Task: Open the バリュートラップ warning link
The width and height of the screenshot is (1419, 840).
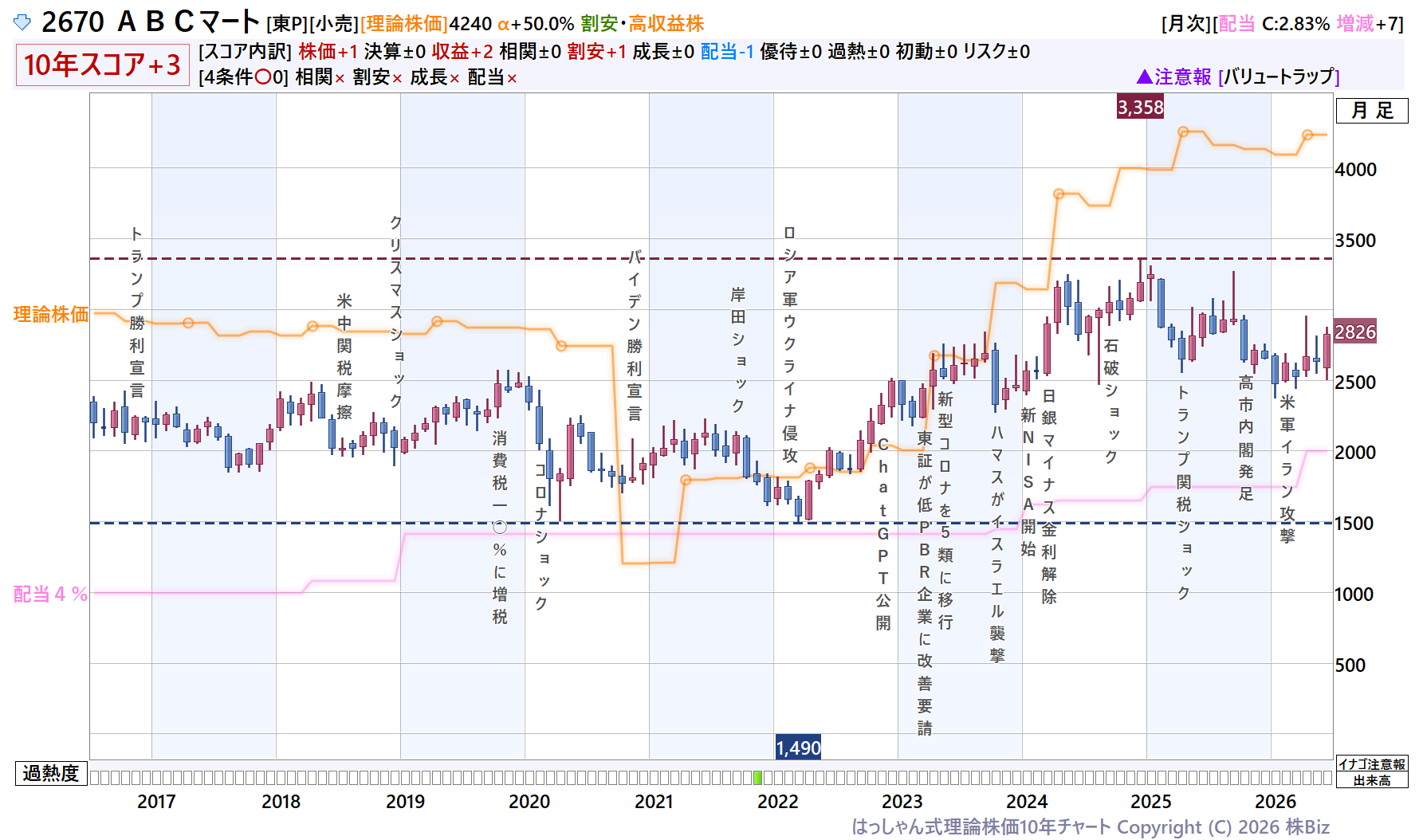Action: (x=1279, y=77)
